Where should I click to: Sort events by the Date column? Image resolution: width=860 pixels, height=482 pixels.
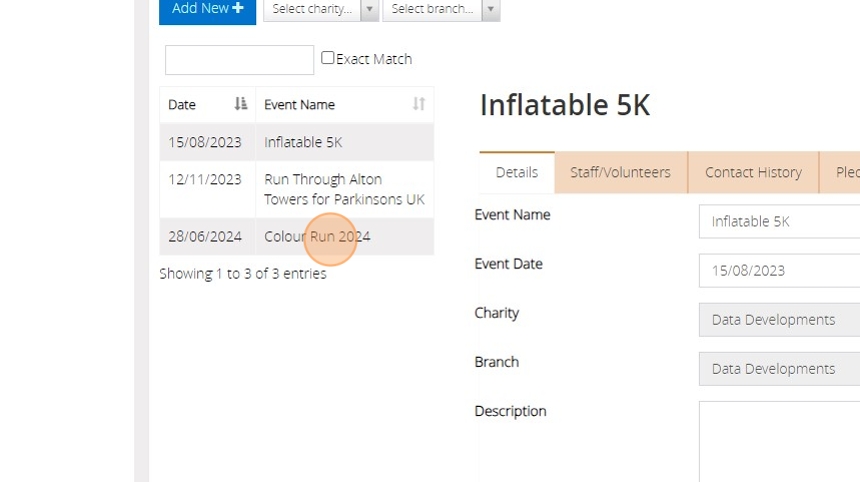(207, 104)
